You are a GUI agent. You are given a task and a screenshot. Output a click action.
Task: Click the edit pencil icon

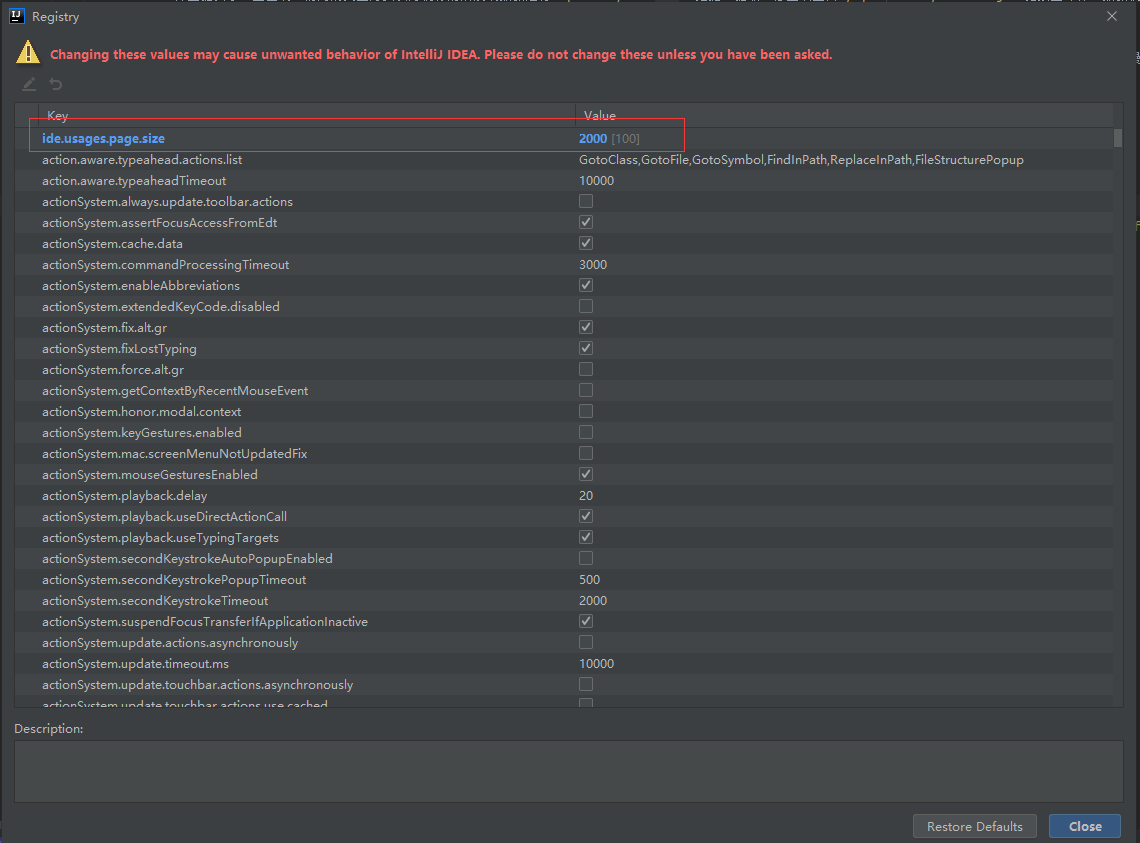[29, 84]
